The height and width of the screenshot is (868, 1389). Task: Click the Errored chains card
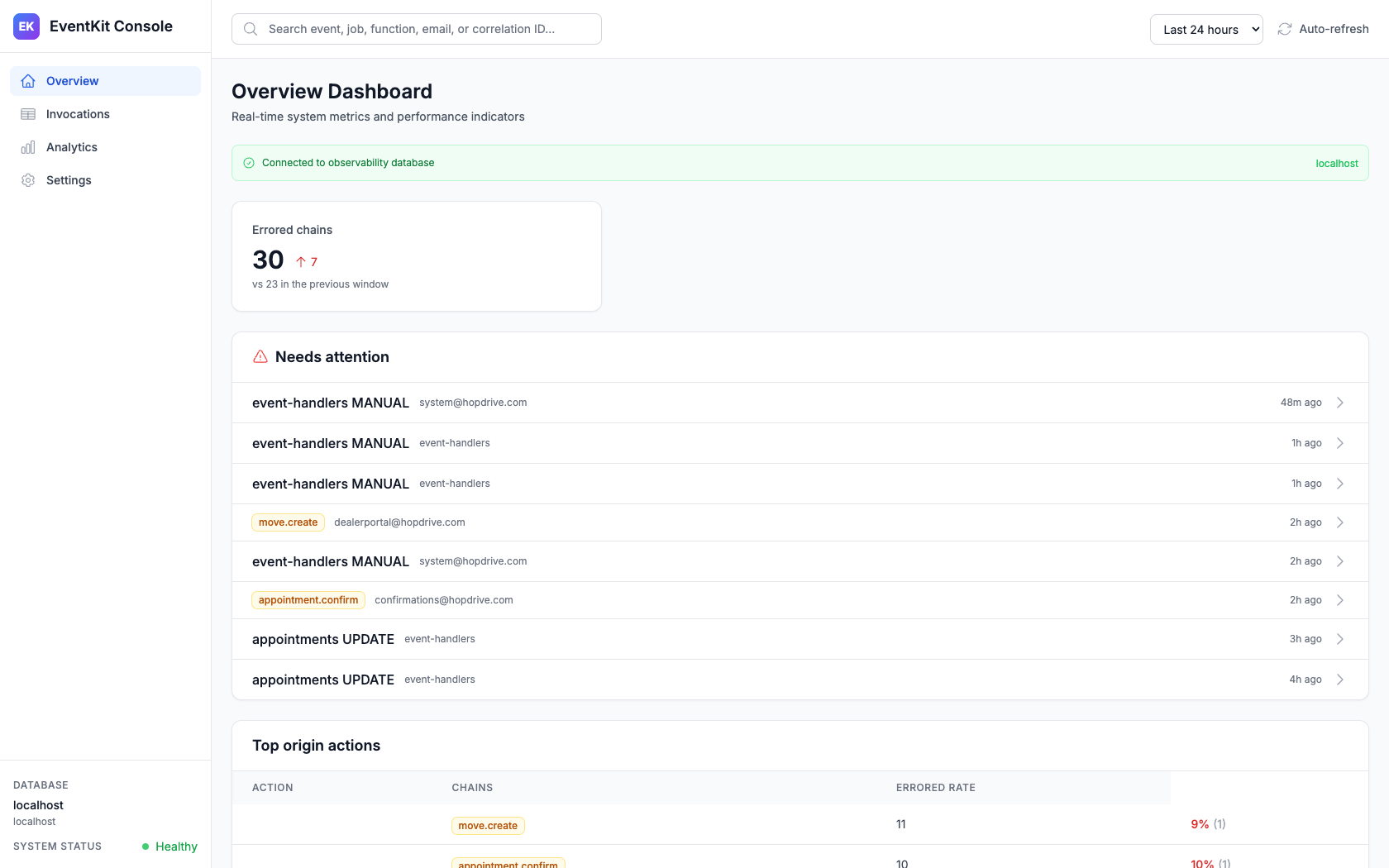pyautogui.click(x=417, y=256)
